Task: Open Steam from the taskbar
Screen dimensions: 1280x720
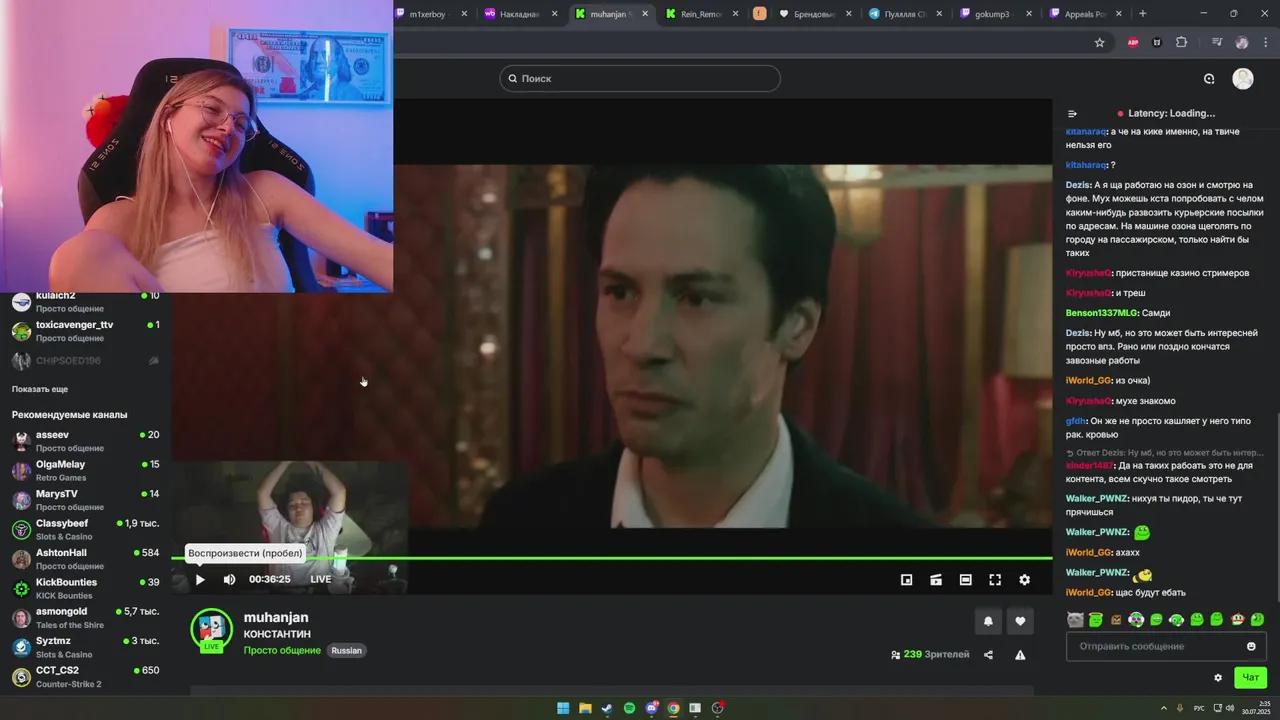Action: point(607,708)
